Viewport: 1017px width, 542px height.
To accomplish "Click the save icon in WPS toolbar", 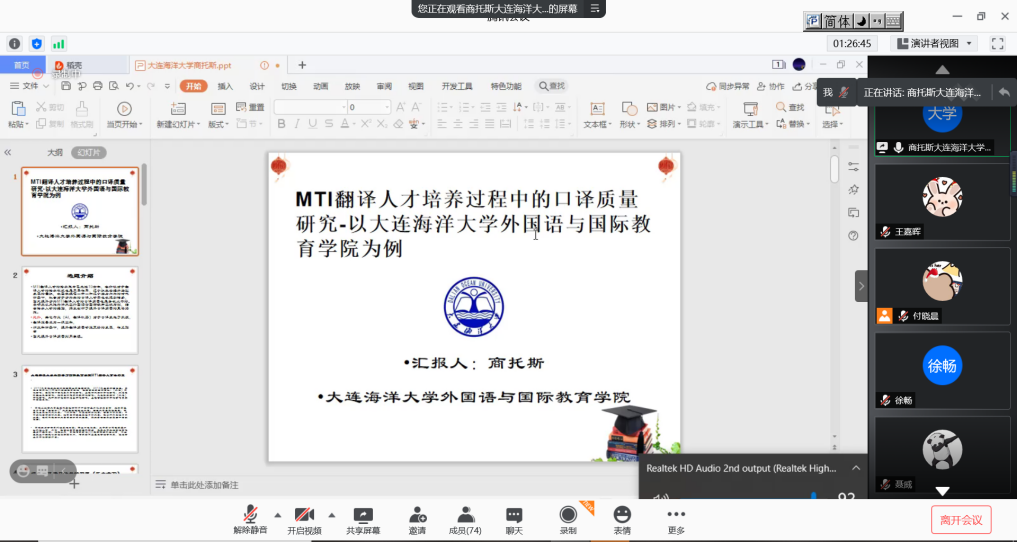I will point(66,86).
